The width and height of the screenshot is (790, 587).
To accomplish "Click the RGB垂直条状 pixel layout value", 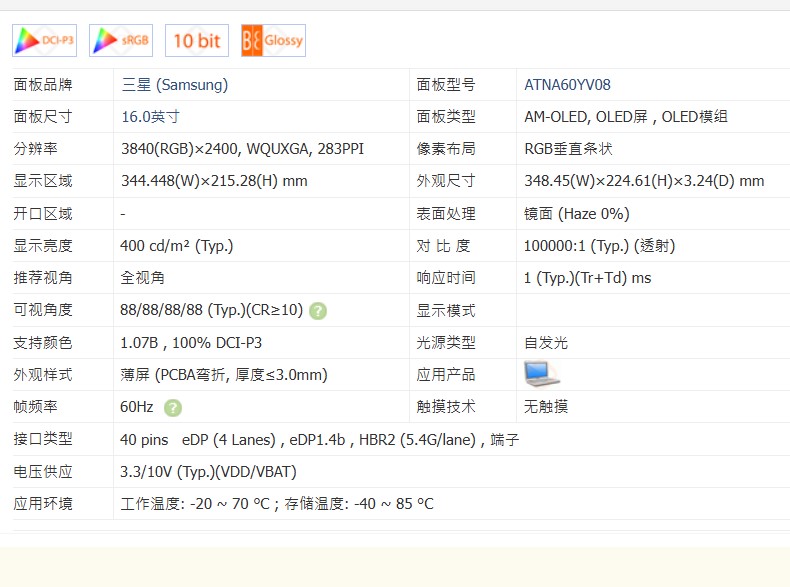I will coord(568,149).
